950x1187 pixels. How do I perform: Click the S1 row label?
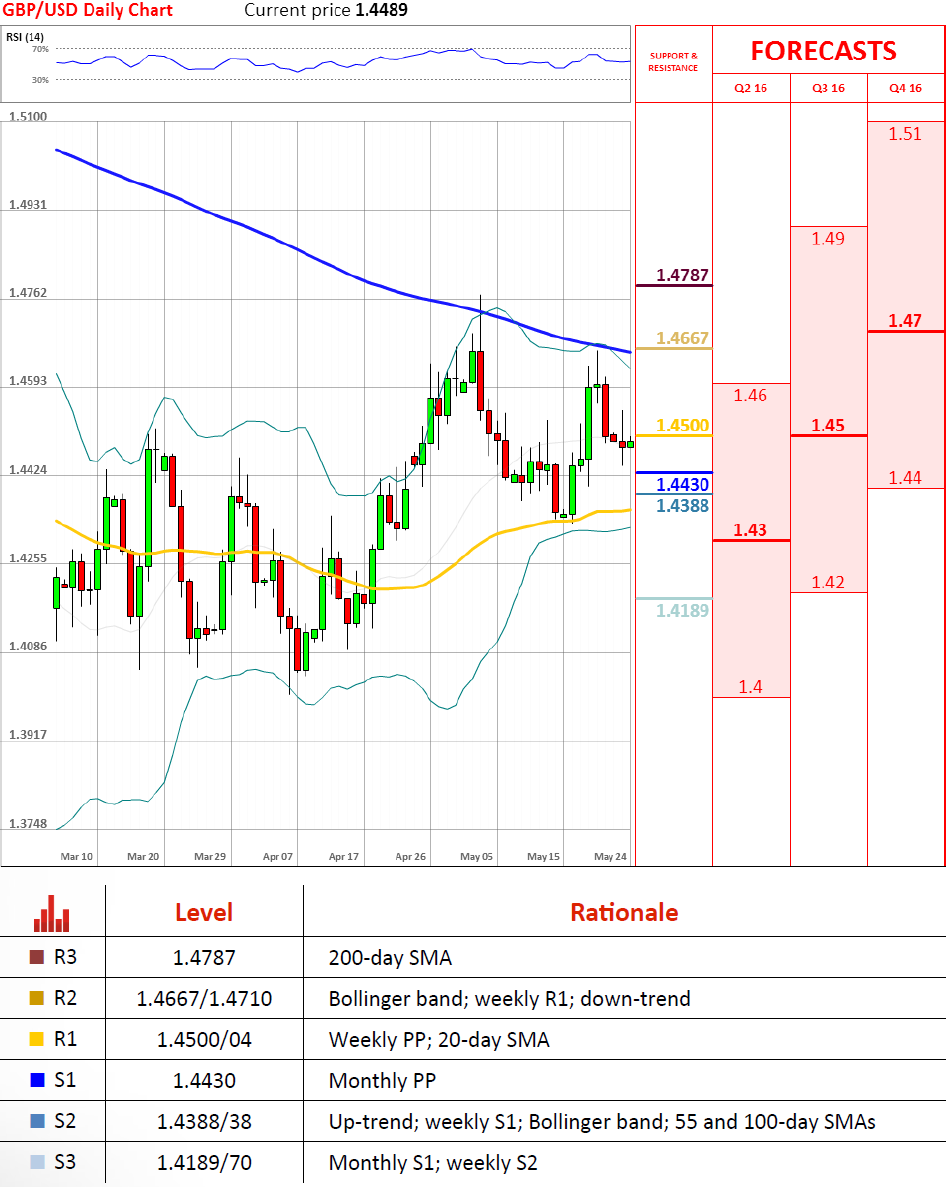(x=65, y=1080)
